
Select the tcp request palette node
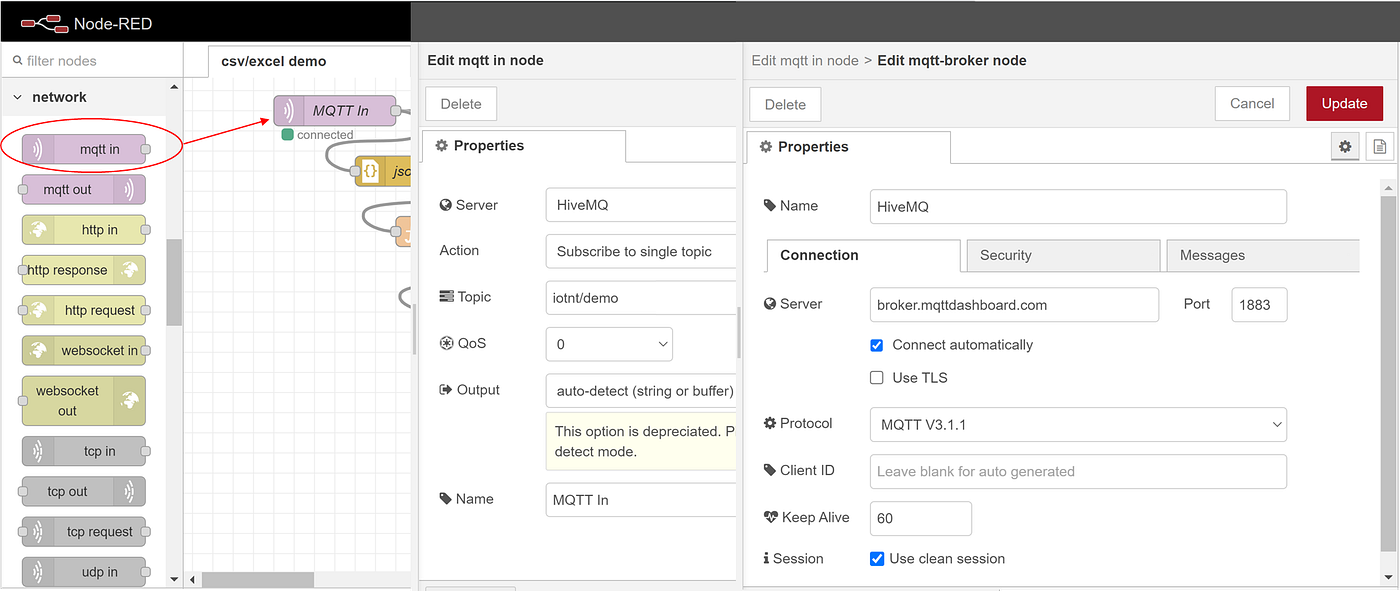[x=84, y=532]
